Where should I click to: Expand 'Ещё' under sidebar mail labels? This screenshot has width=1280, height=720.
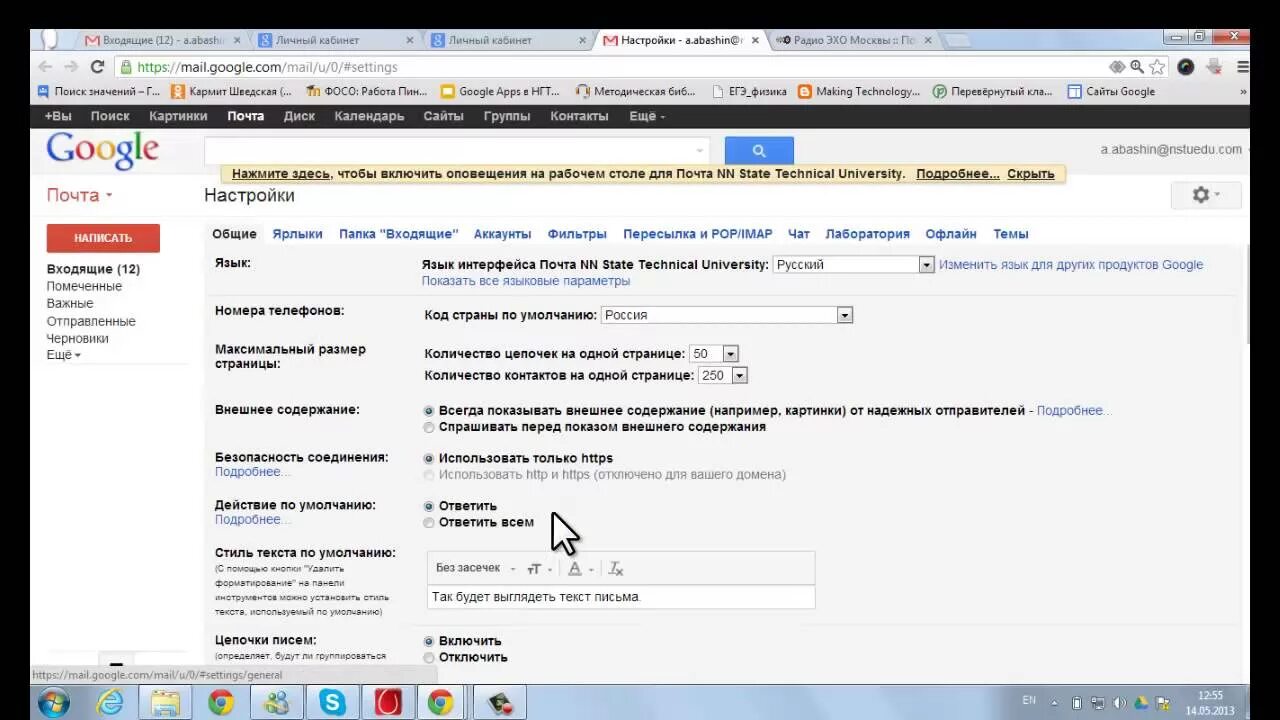click(64, 355)
